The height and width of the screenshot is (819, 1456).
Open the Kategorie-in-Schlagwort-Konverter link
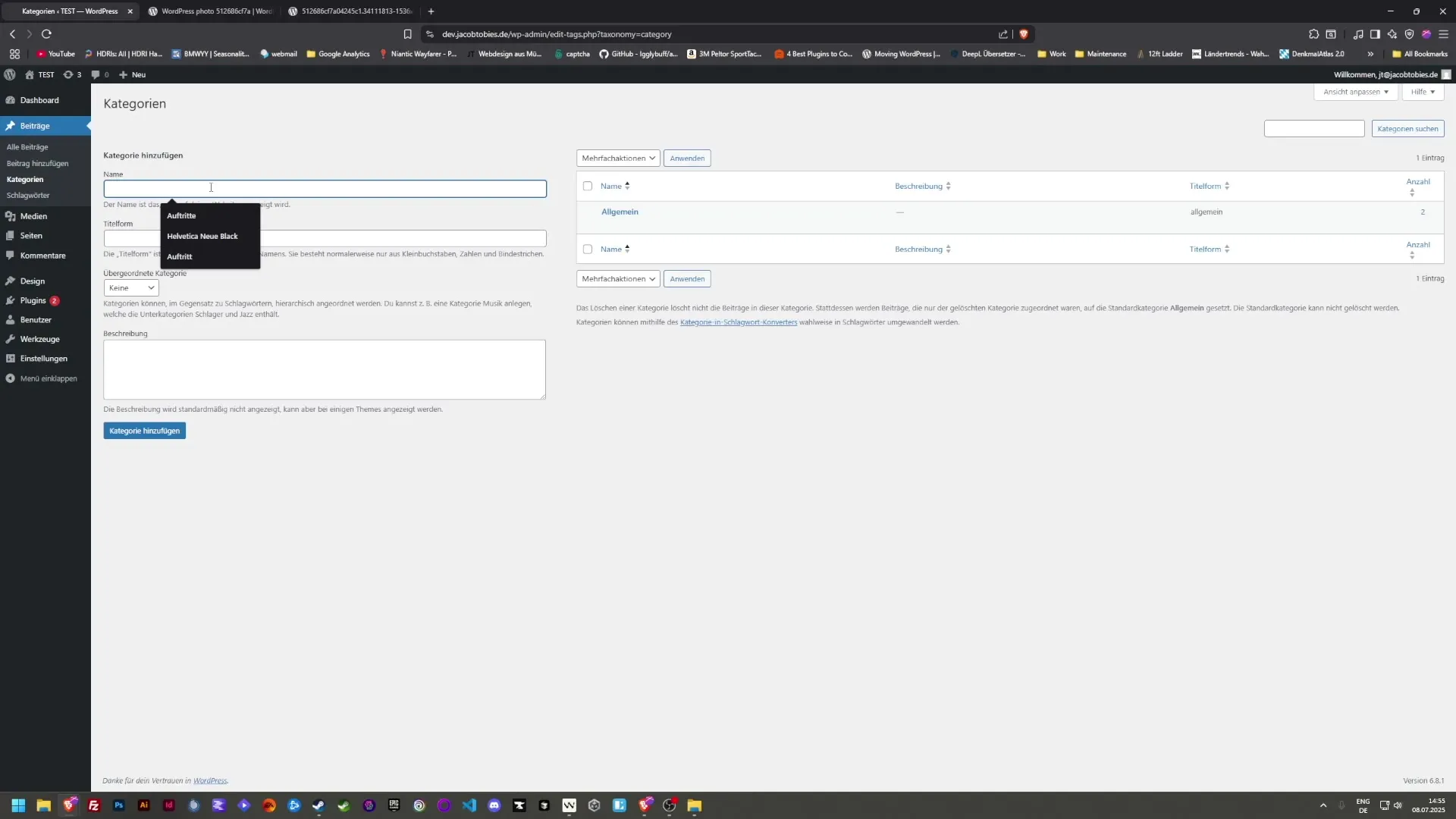738,322
